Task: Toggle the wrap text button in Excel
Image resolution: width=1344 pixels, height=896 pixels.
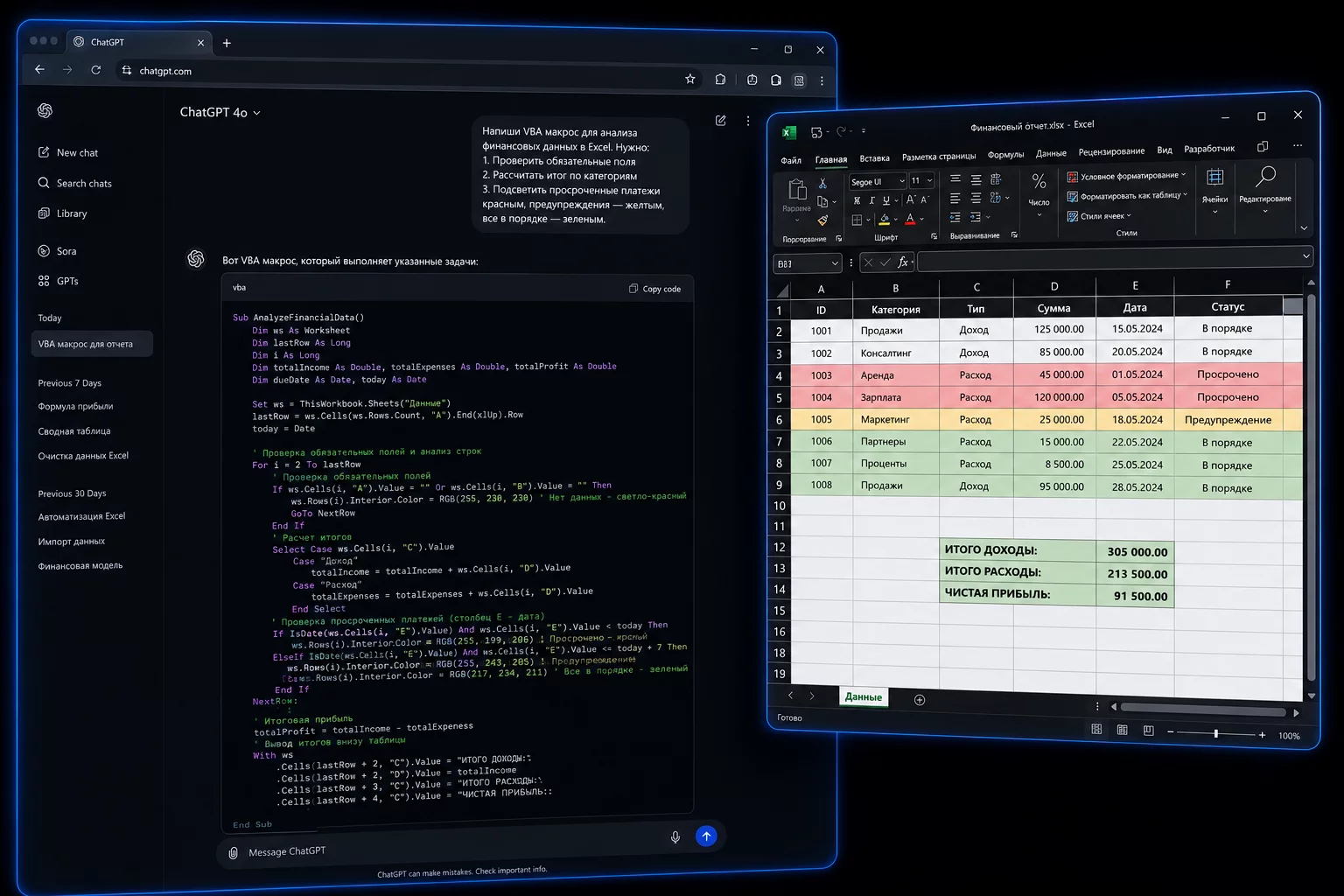Action: coord(996,178)
